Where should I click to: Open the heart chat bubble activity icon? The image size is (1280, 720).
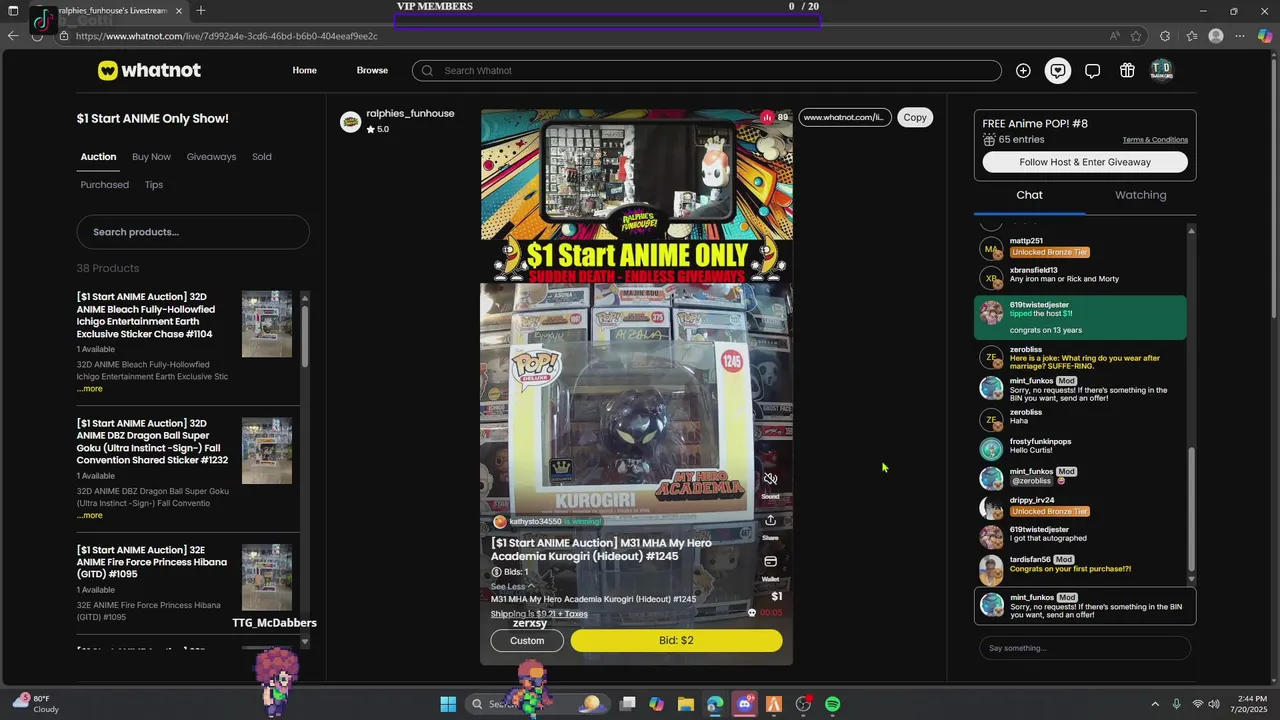[x=1058, y=71]
